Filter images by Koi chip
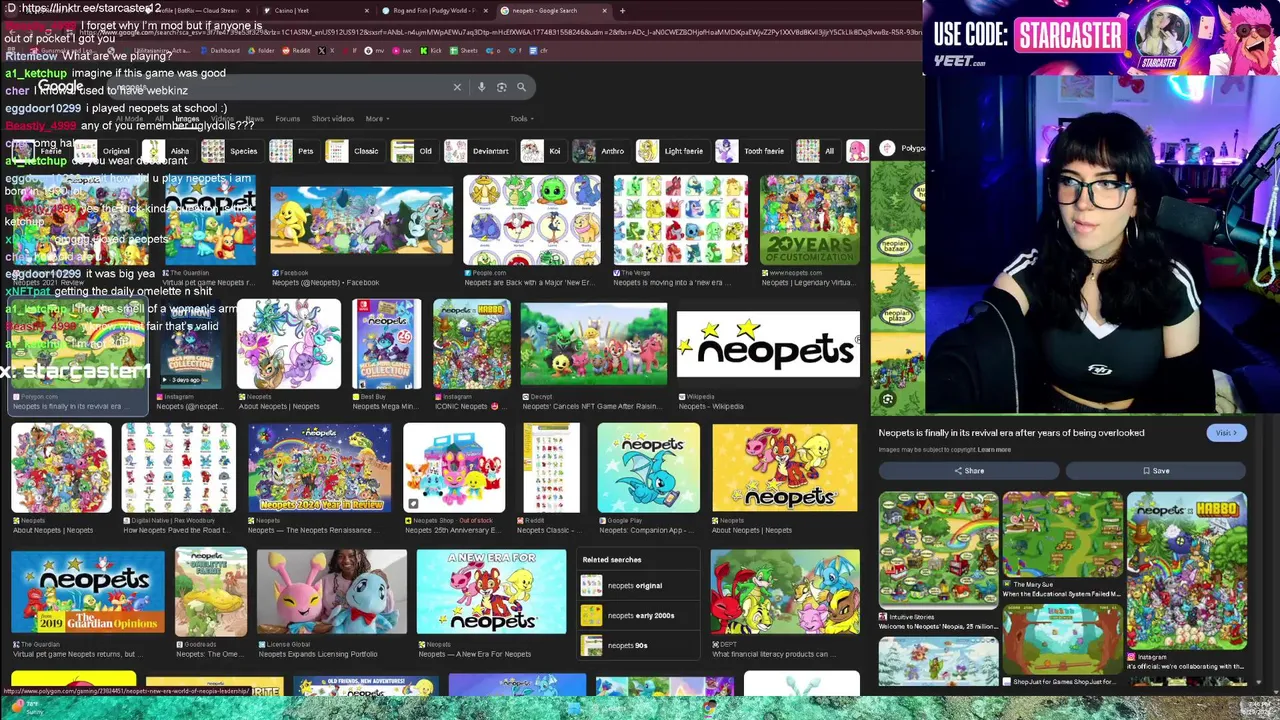The width and height of the screenshot is (1280, 720). coord(543,151)
